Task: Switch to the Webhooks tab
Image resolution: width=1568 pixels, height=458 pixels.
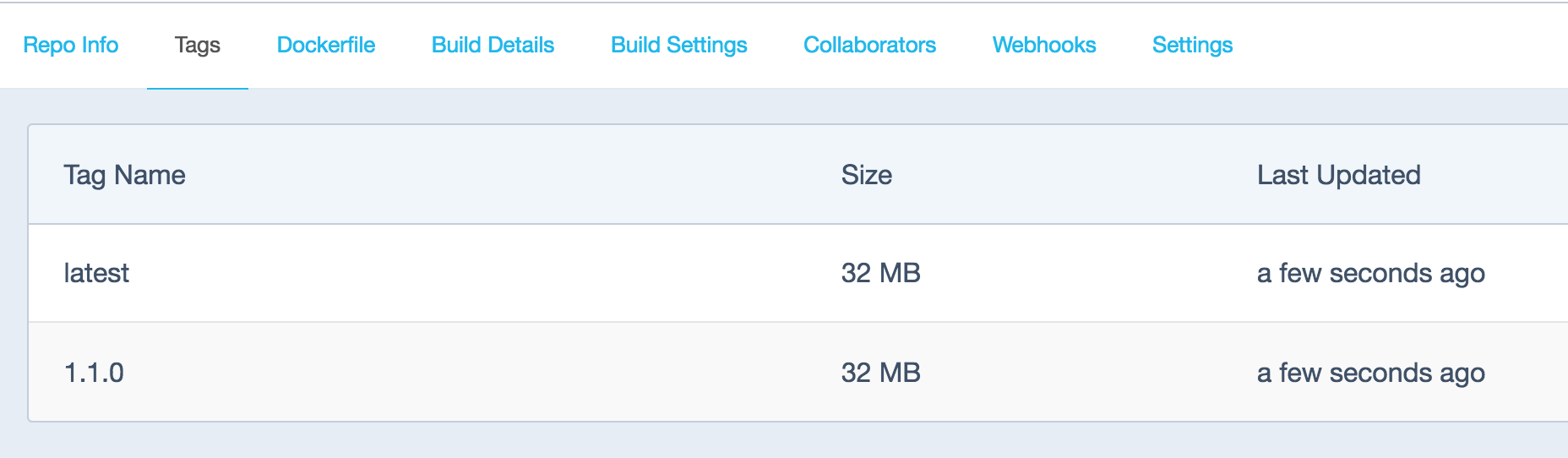Action: pyautogui.click(x=1044, y=45)
